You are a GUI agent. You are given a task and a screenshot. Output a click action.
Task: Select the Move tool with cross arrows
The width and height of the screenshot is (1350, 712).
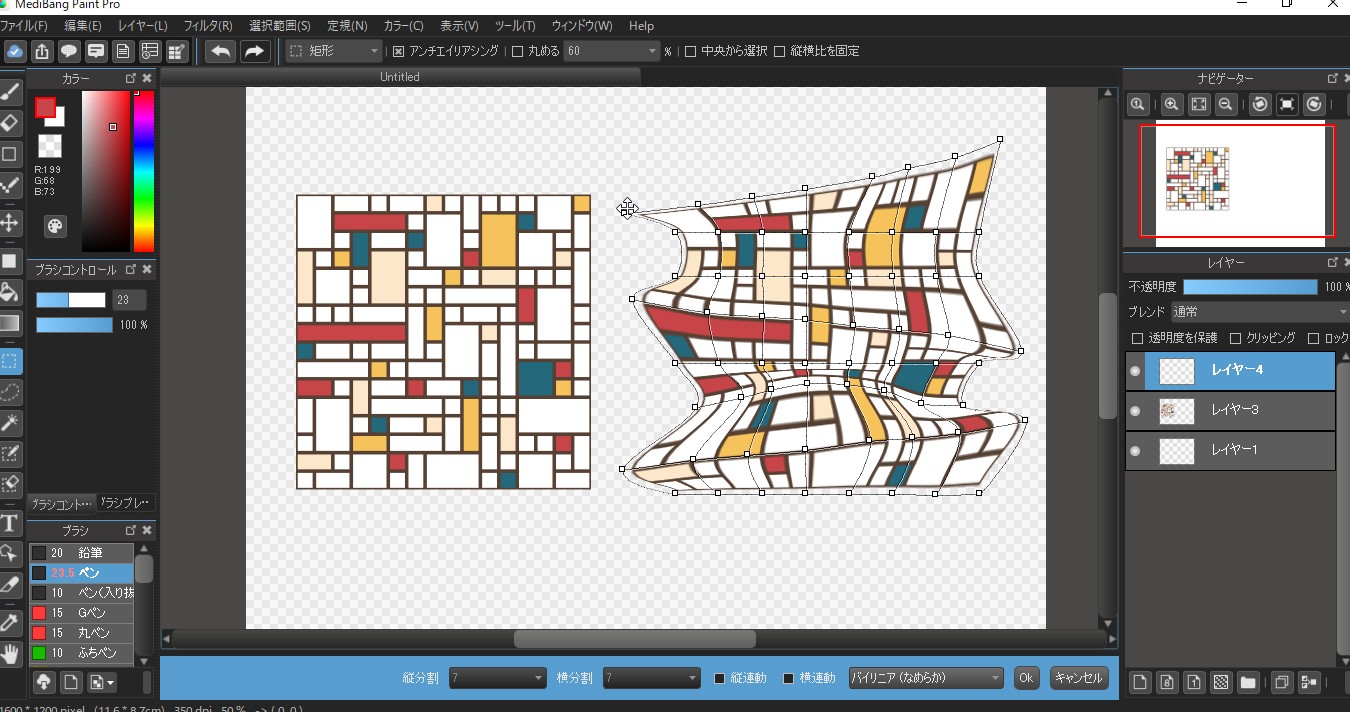pyautogui.click(x=10, y=222)
